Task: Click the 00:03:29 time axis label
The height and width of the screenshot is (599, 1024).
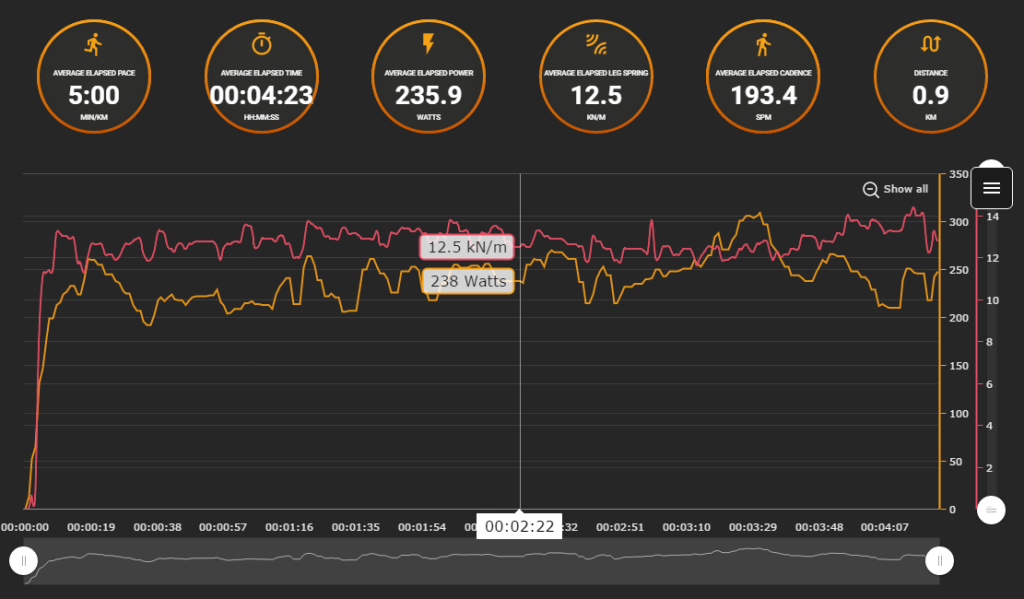Action: coord(752,527)
